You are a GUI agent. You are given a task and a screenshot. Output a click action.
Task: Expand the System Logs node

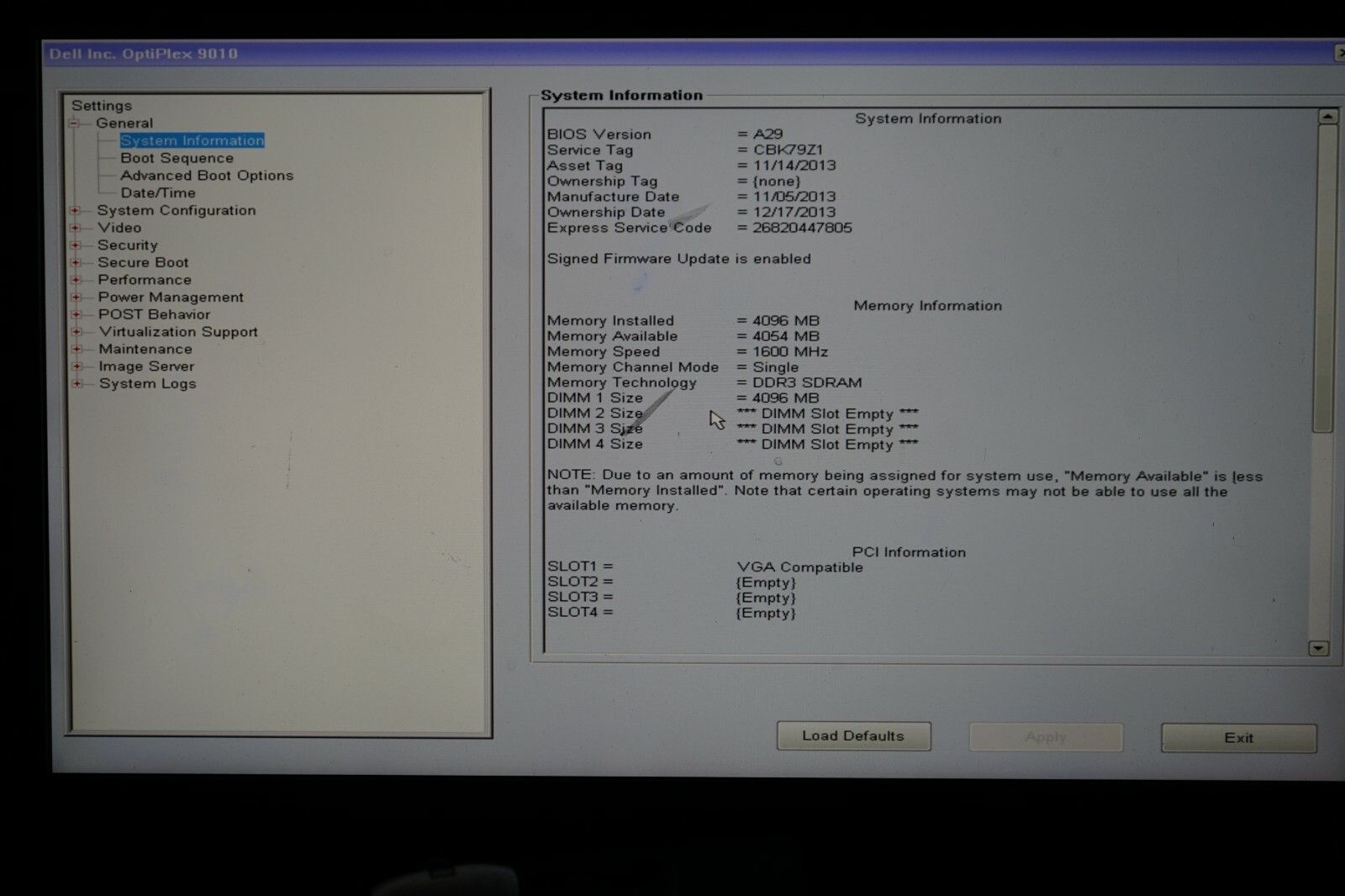click(x=77, y=383)
